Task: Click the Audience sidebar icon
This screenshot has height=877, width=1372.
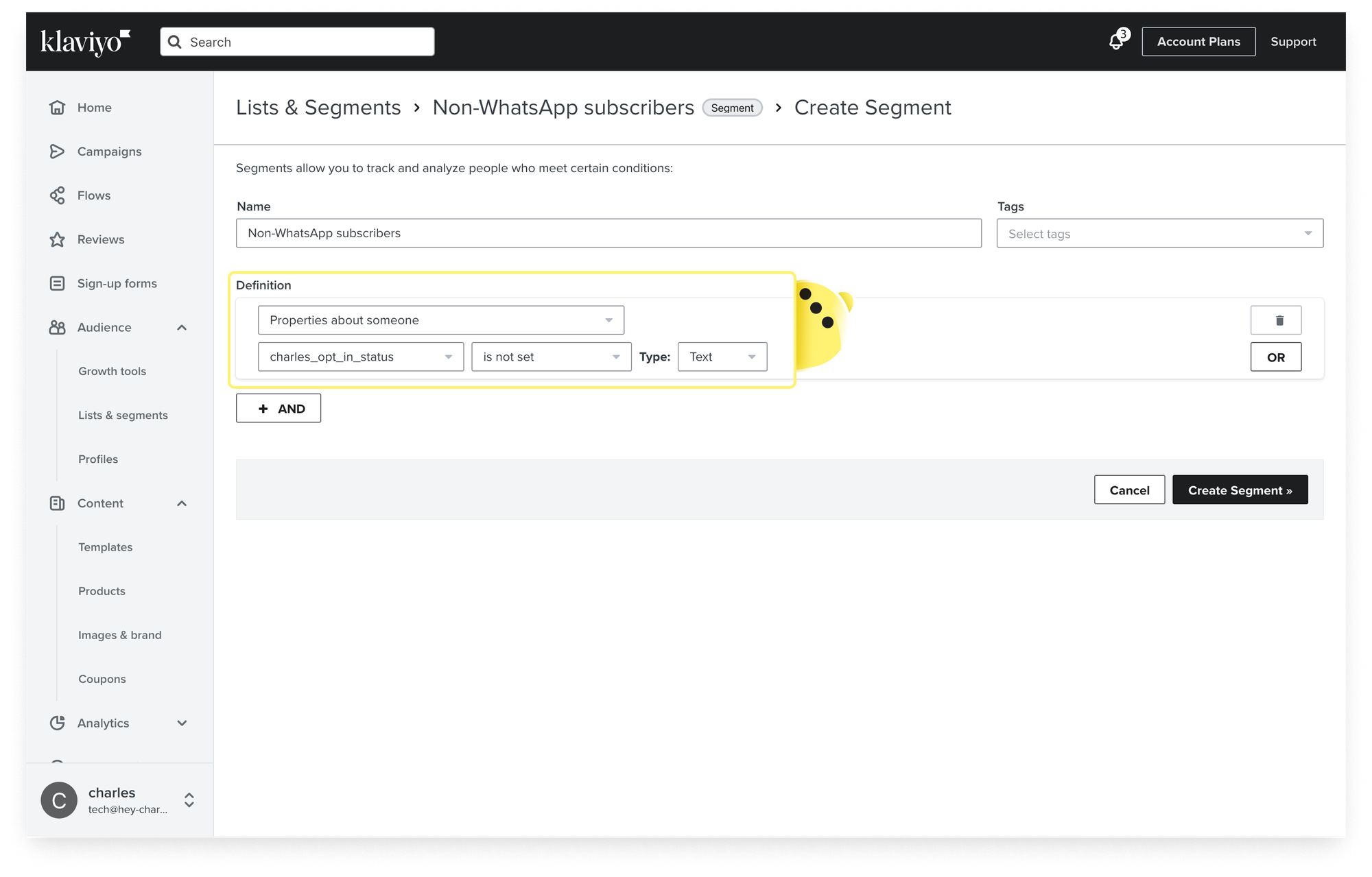Action: [x=58, y=327]
